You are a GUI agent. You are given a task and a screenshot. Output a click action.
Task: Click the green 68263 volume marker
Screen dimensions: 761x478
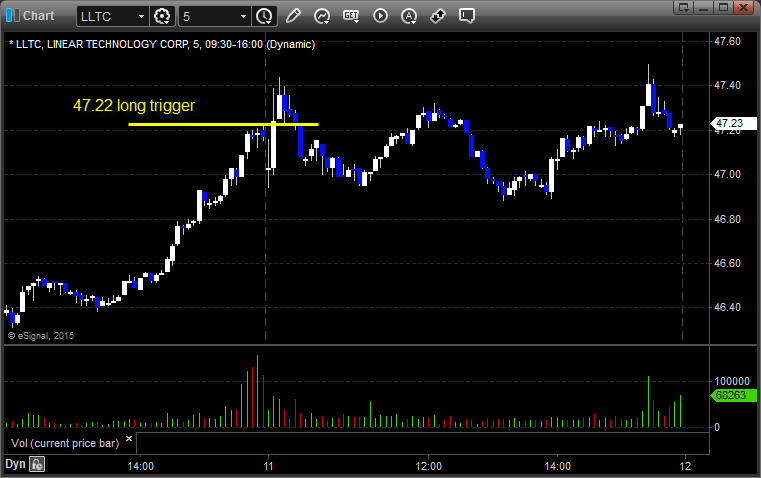click(734, 395)
